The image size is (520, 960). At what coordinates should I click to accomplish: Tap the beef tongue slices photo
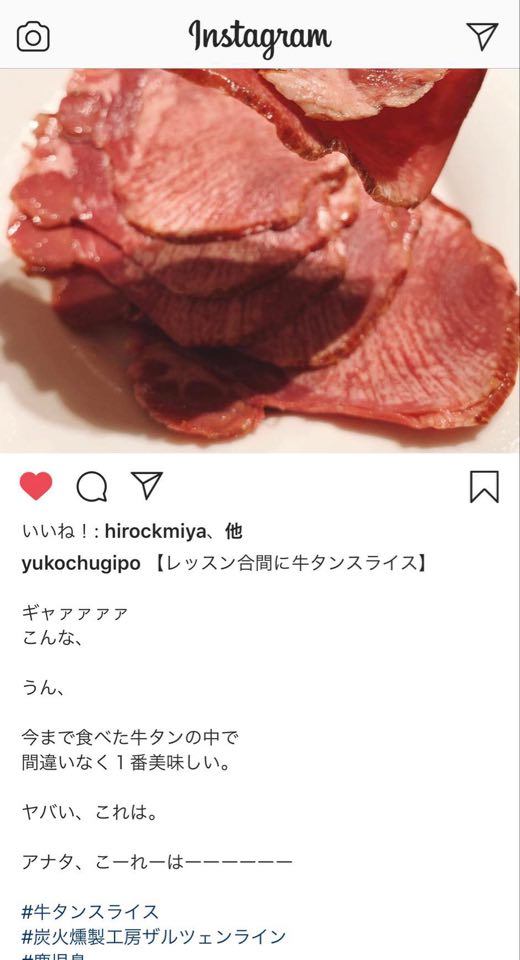click(x=260, y=260)
